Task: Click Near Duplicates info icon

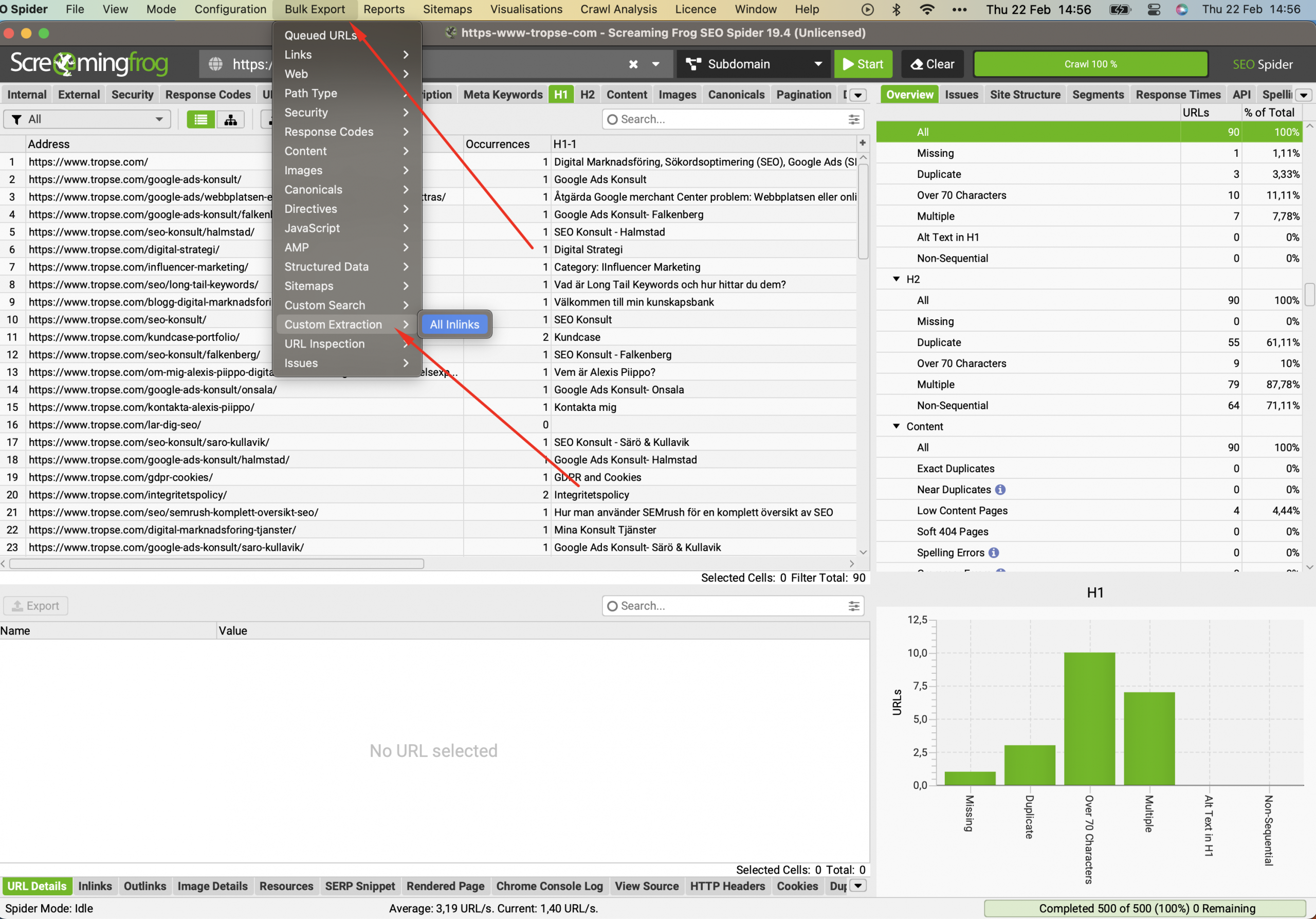Action: pyautogui.click(x=1000, y=490)
